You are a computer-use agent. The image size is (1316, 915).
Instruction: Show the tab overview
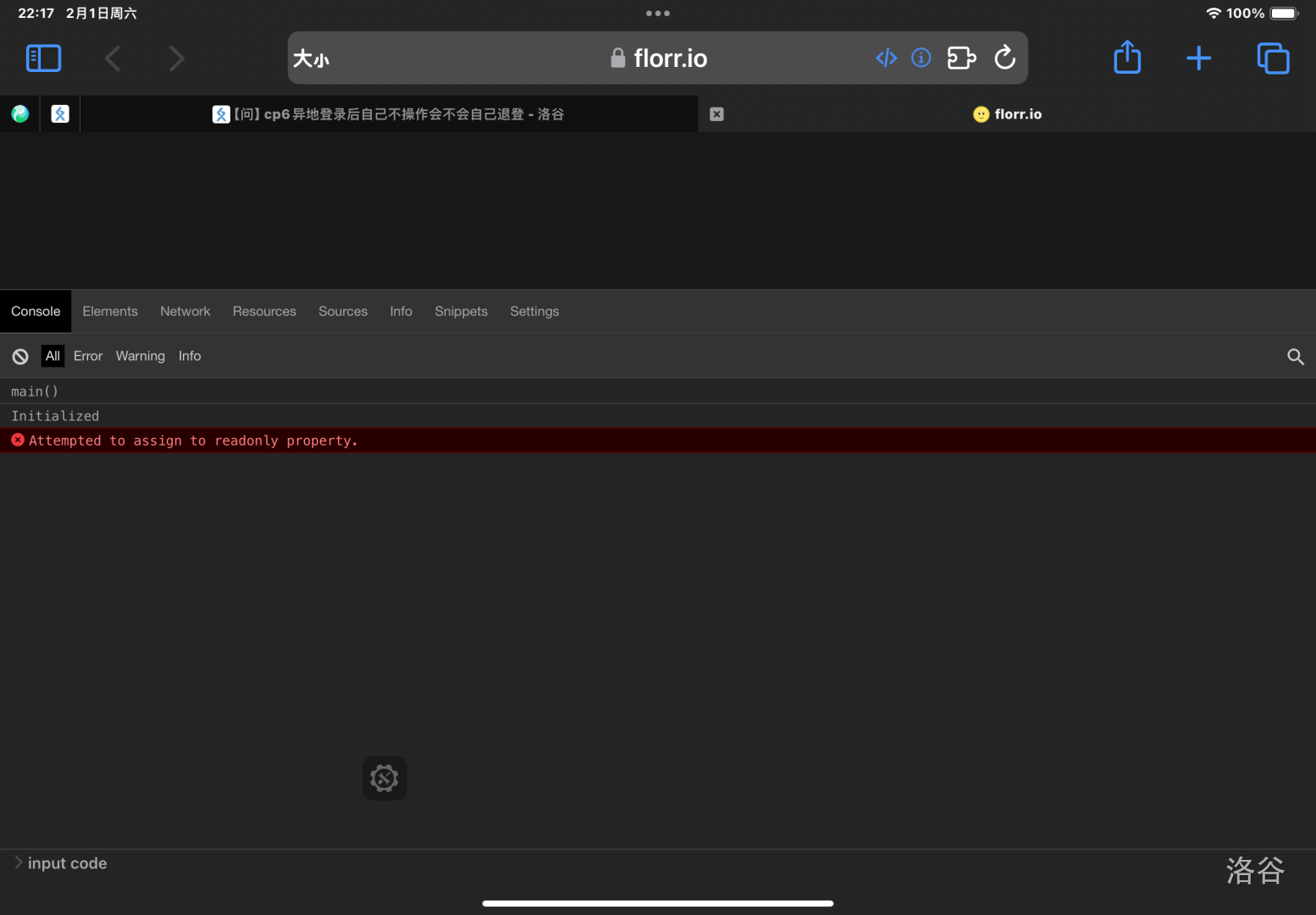[x=1272, y=58]
